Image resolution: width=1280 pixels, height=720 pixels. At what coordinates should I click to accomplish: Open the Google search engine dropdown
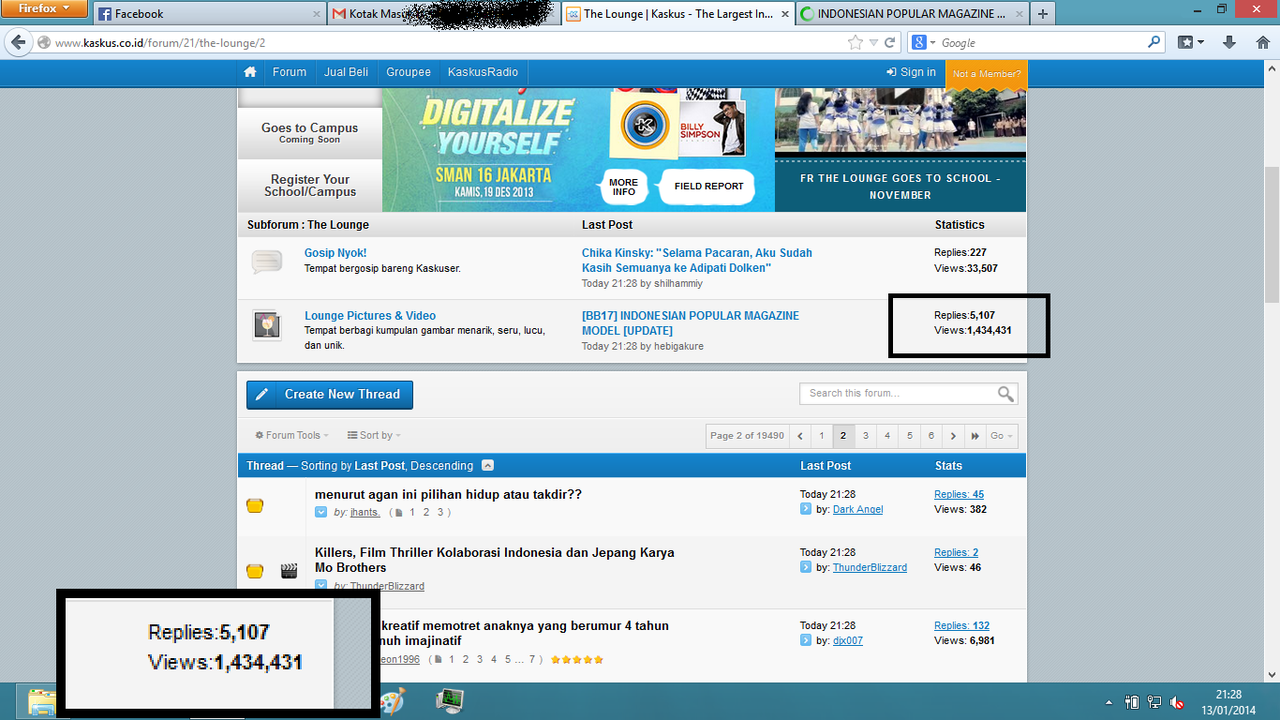point(923,43)
